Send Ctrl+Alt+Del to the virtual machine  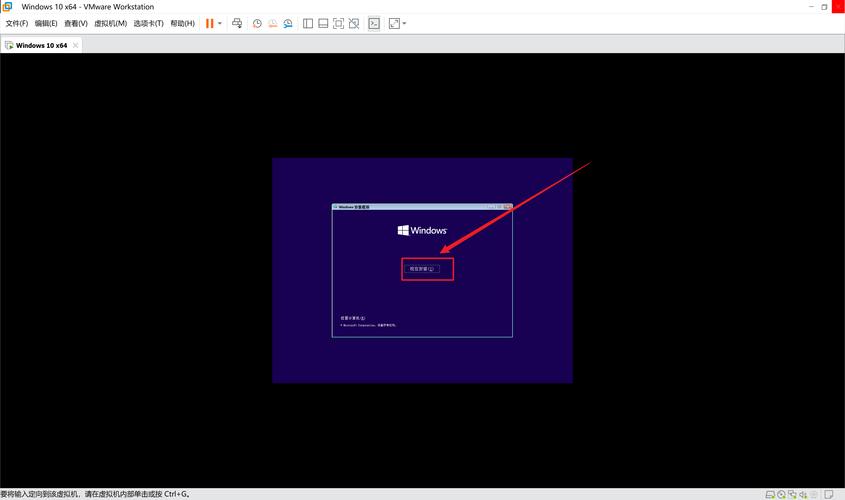tap(237, 23)
